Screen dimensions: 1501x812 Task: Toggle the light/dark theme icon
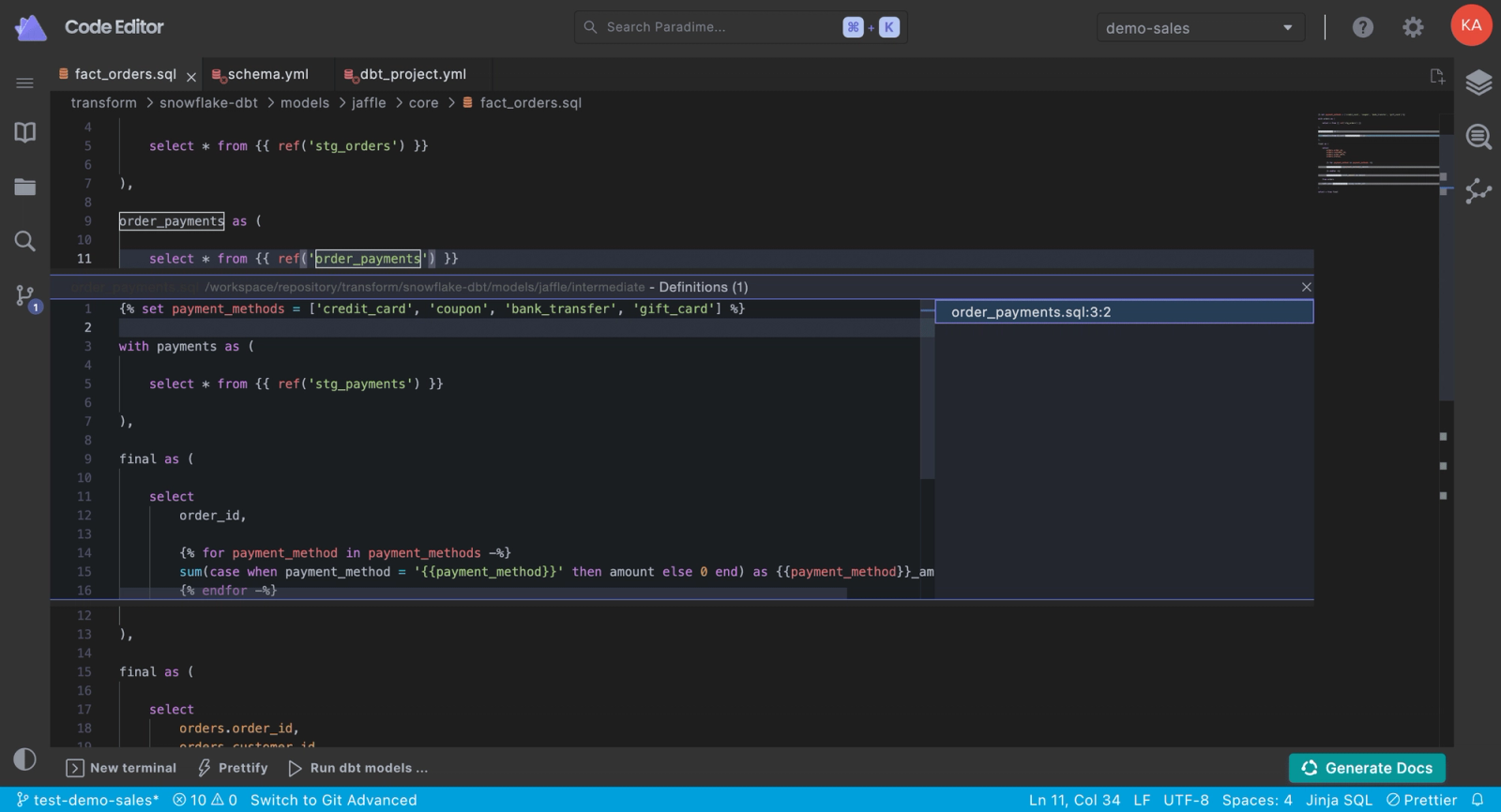[x=25, y=759]
